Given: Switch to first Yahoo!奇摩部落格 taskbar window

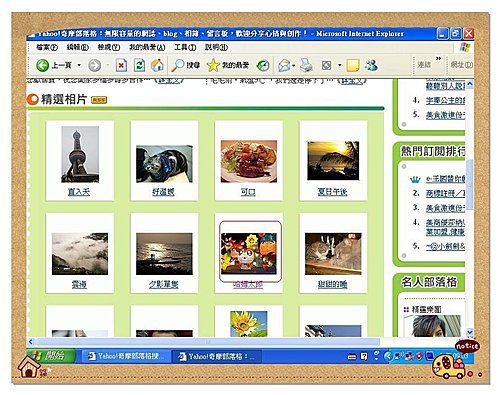Looking at the screenshot, I should pos(126,356).
